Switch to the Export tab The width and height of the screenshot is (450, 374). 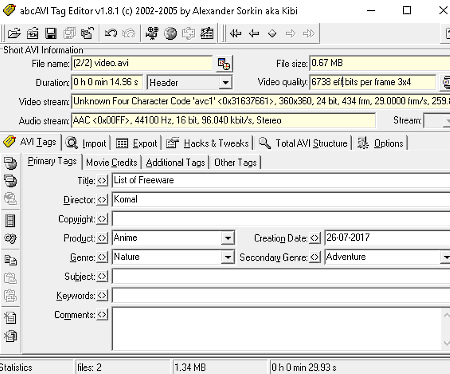[136, 143]
